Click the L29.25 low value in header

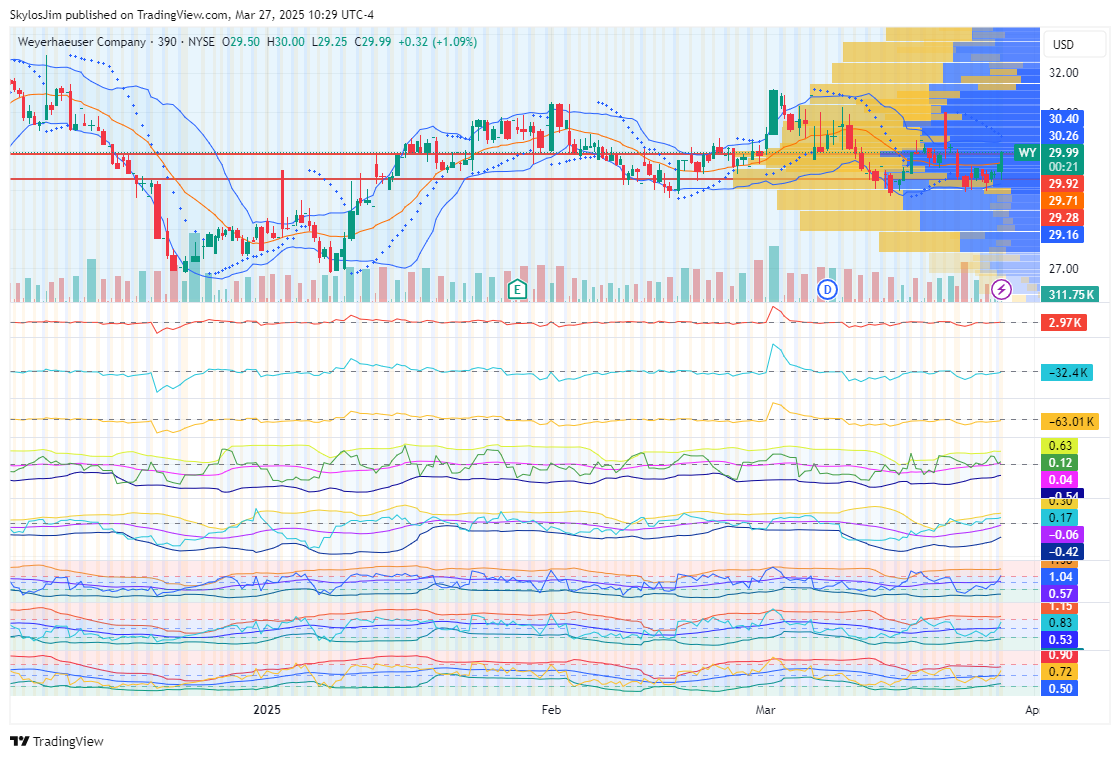329,42
